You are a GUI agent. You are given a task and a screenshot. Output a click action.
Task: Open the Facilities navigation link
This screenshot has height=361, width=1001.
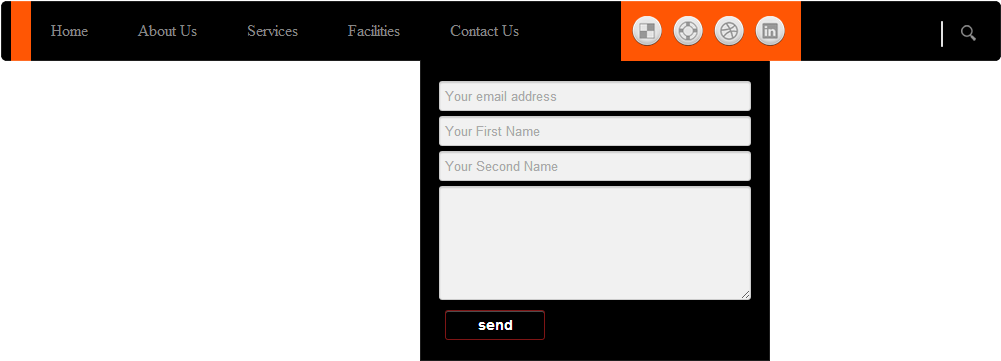point(374,31)
